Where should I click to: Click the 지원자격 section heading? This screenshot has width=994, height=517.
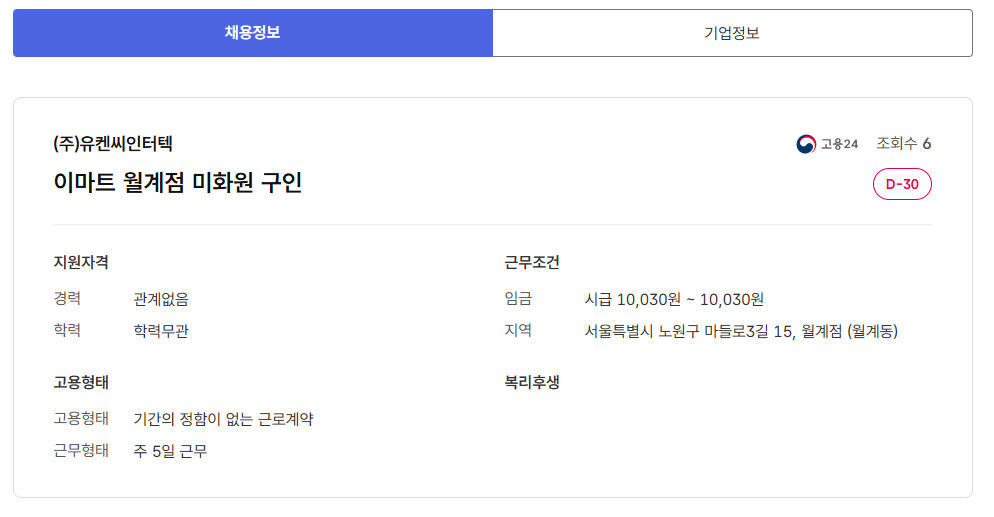81,263
